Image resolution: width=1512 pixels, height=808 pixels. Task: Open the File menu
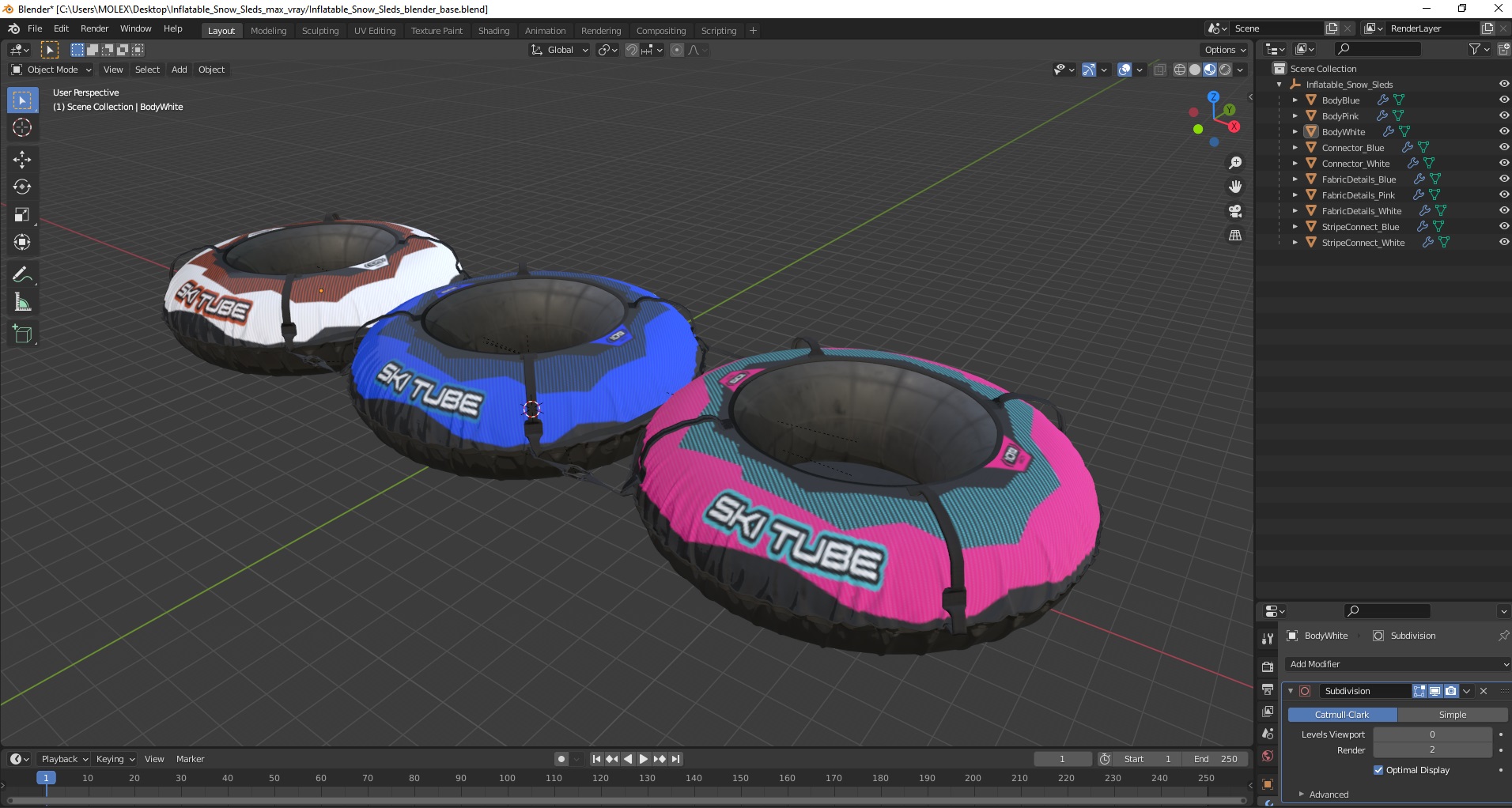click(x=35, y=28)
